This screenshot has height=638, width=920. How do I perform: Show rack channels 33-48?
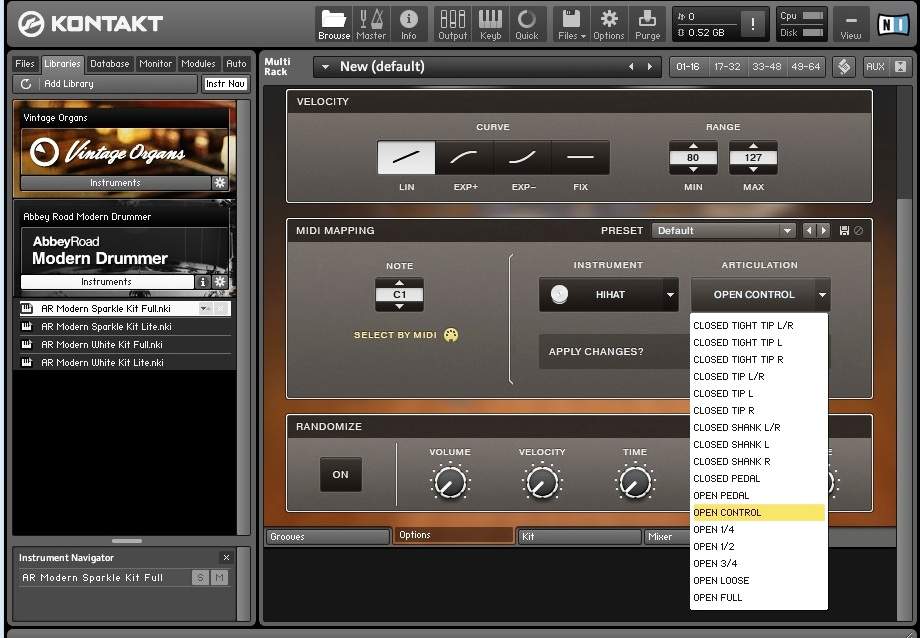pos(766,66)
